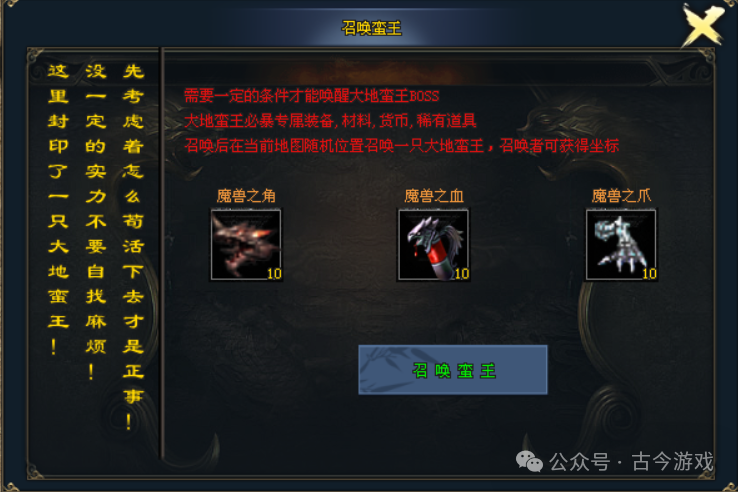Click the 魔兽之角 dragon head item icon
Image resolution: width=738 pixels, height=492 pixels.
(x=246, y=245)
